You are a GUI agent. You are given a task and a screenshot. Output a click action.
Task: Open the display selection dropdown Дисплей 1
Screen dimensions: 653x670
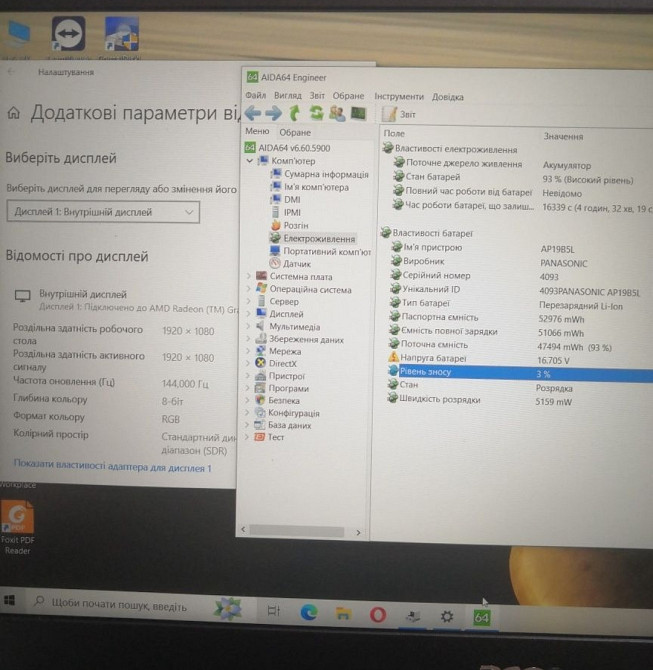[103, 212]
